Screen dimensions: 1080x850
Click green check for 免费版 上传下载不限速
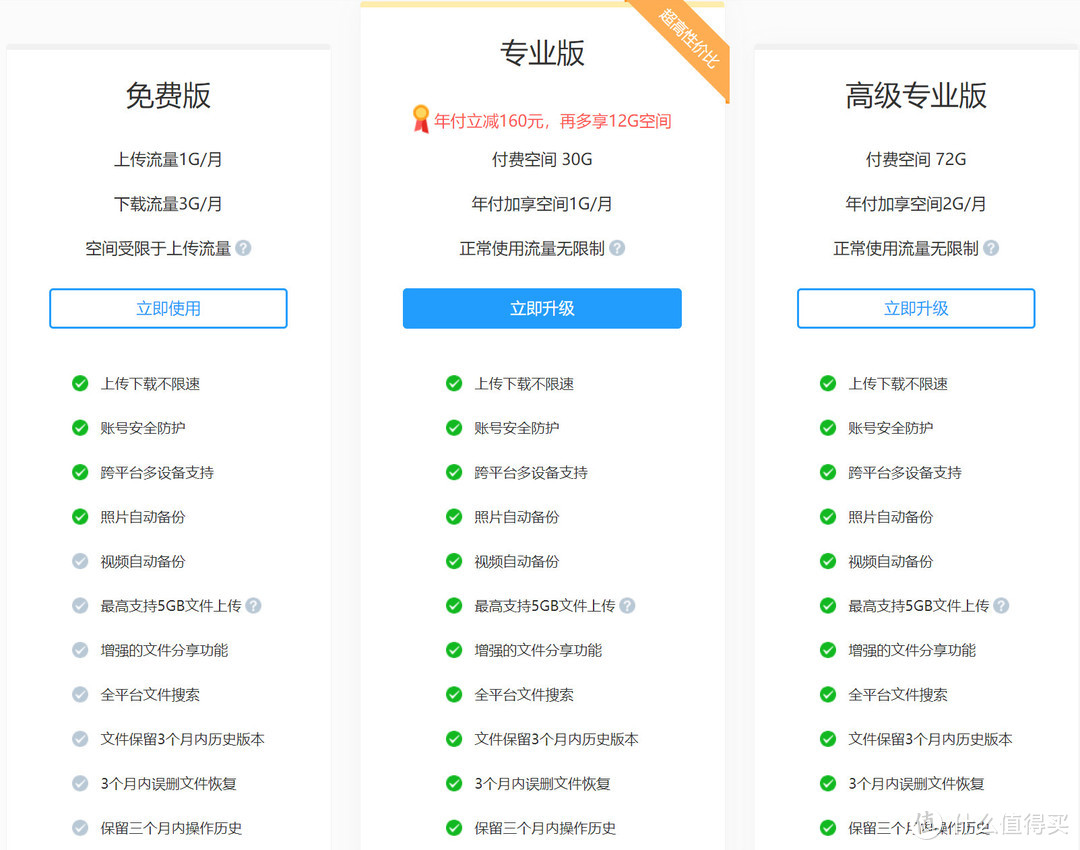(x=80, y=383)
